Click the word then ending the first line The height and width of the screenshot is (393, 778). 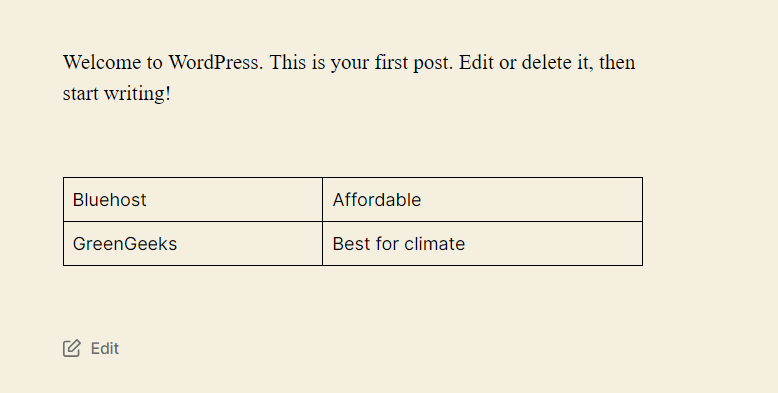(617, 63)
